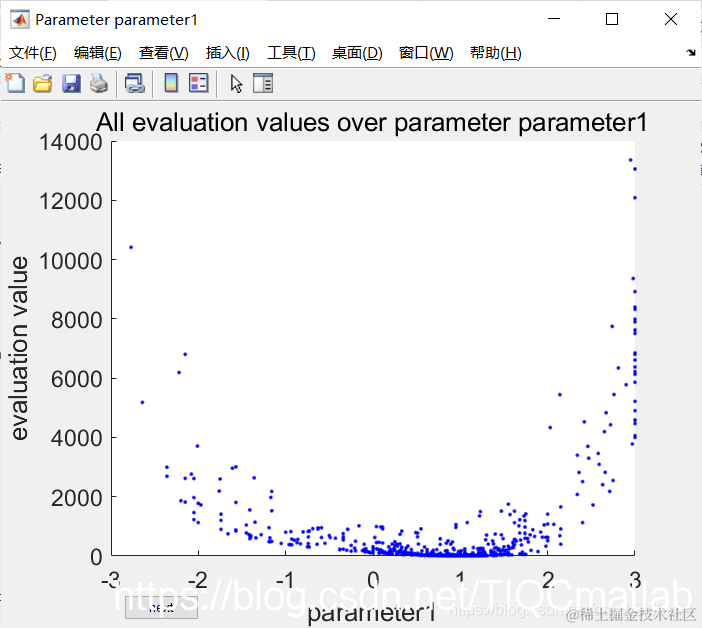
Task: Click the Insert Colorbar icon
Action: (171, 83)
